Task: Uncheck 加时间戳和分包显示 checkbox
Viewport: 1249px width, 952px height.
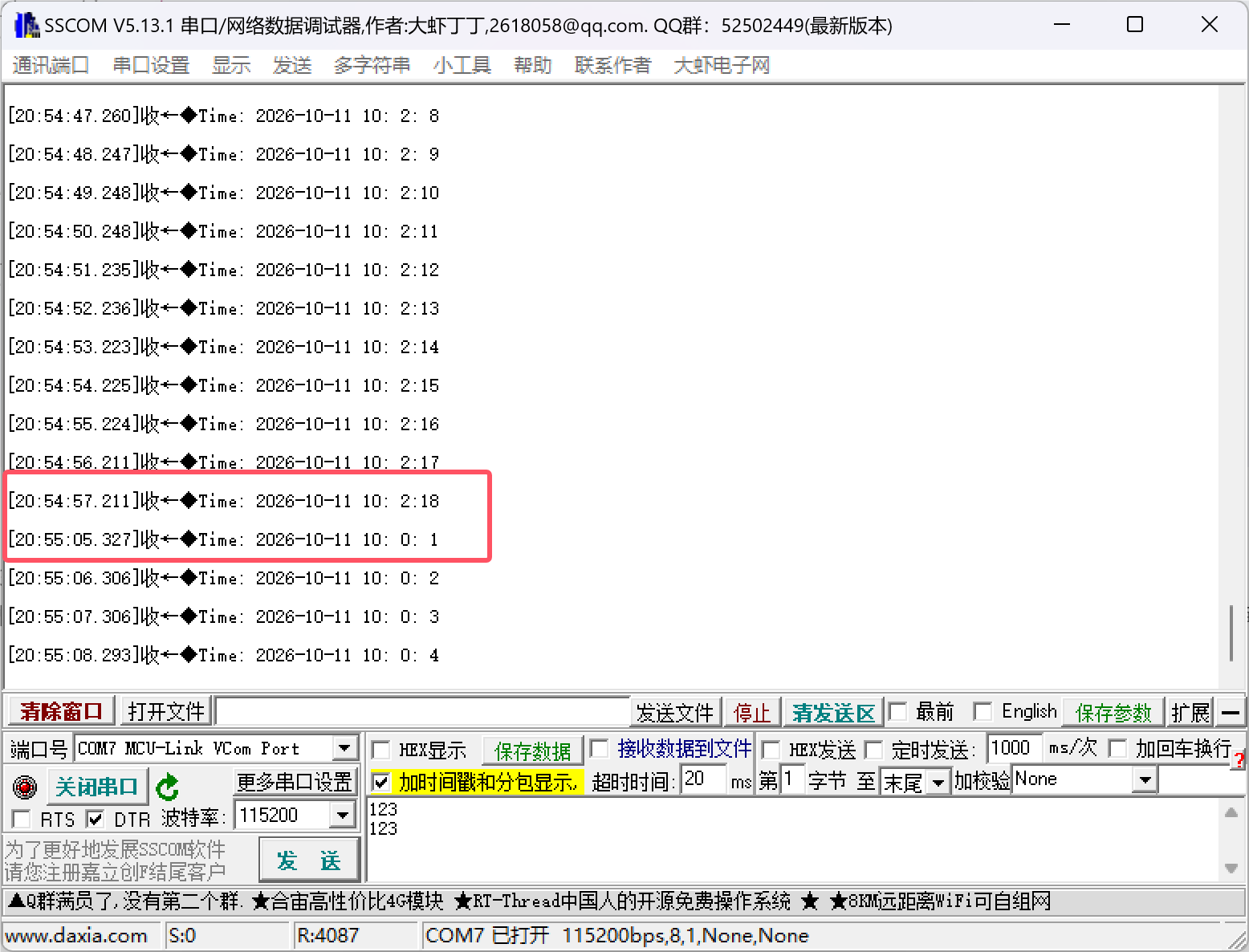Action: (x=381, y=781)
